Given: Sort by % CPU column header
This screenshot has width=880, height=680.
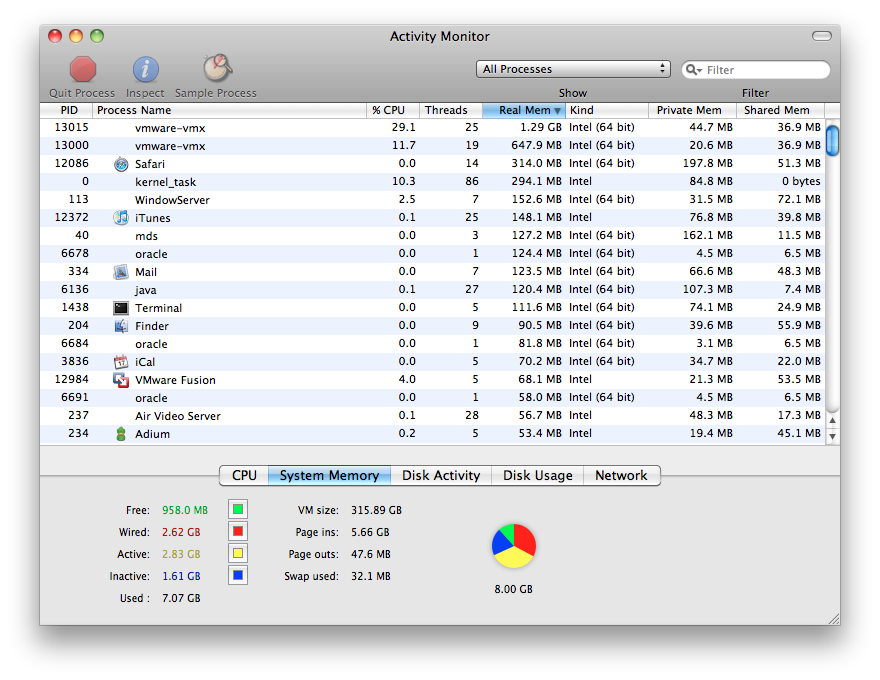Looking at the screenshot, I should click(x=393, y=110).
